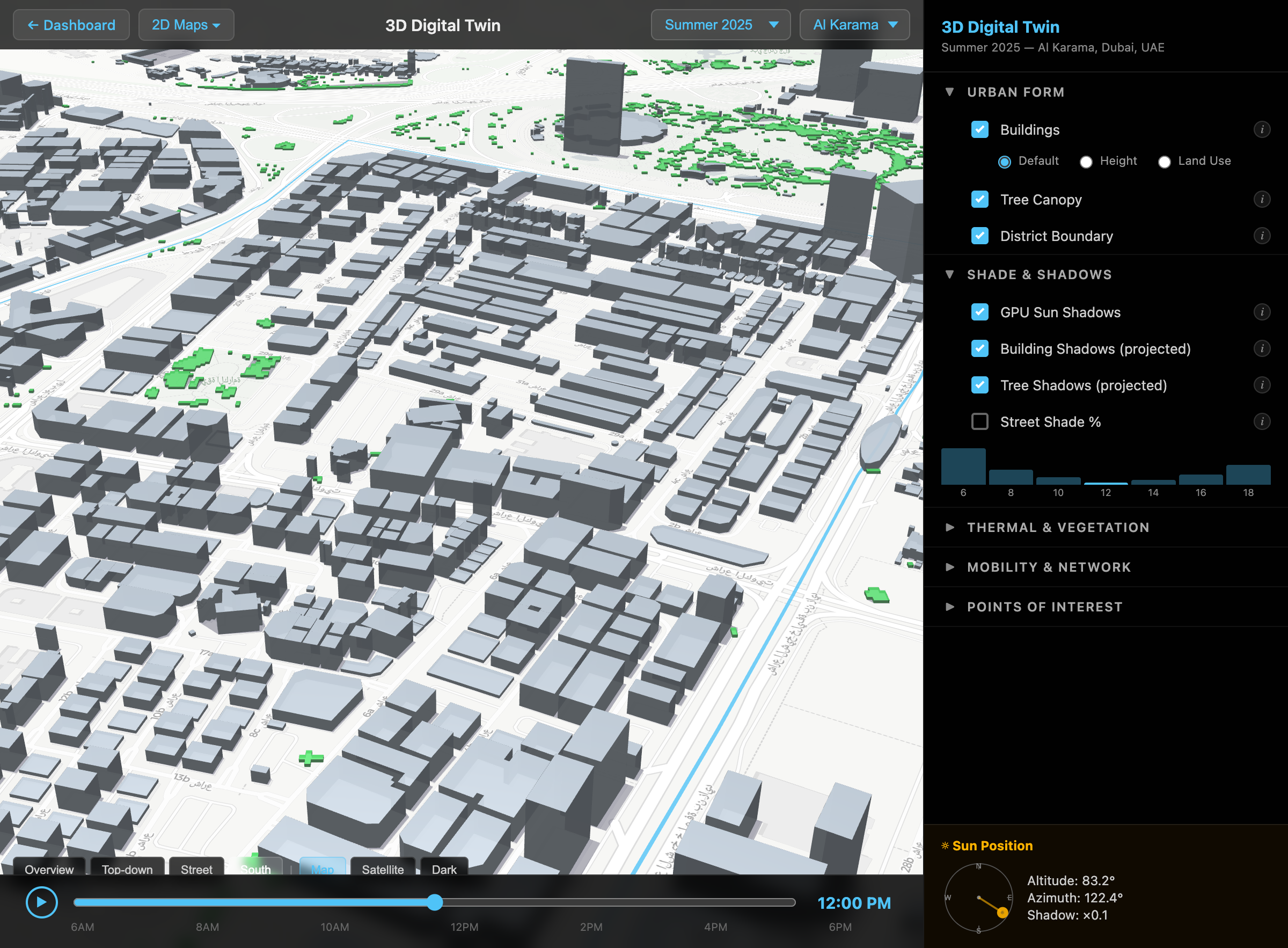Select the Dark basemap style
This screenshot has width=1288, height=948.
444,866
